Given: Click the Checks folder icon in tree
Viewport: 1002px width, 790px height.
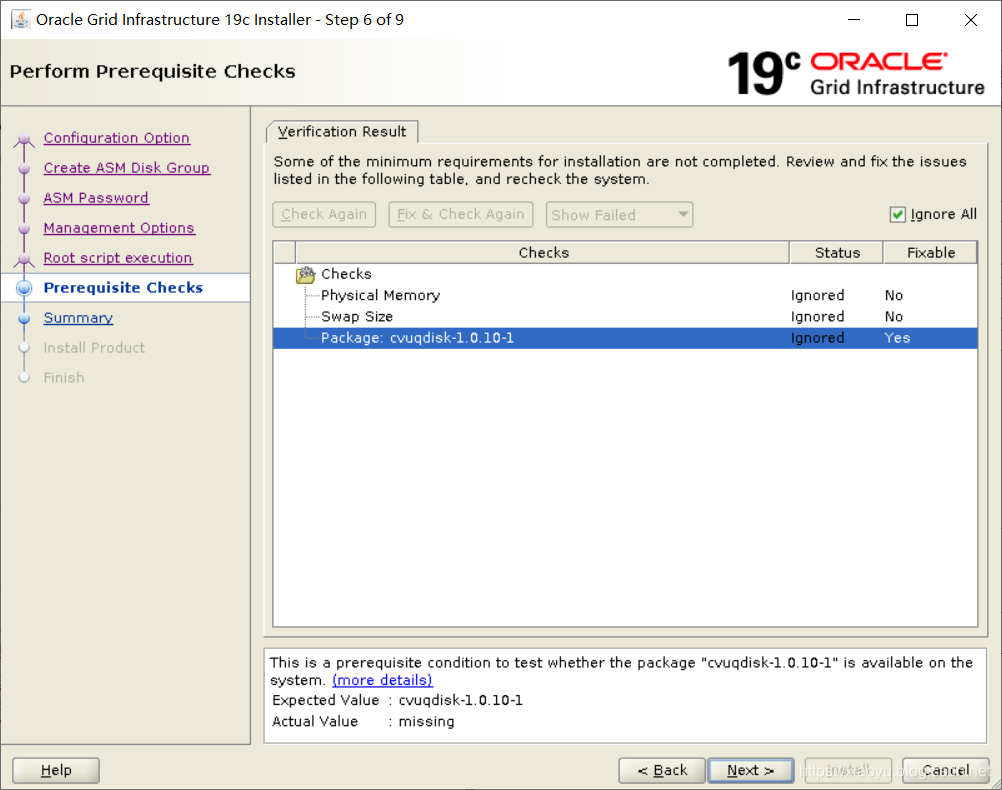Looking at the screenshot, I should [305, 274].
